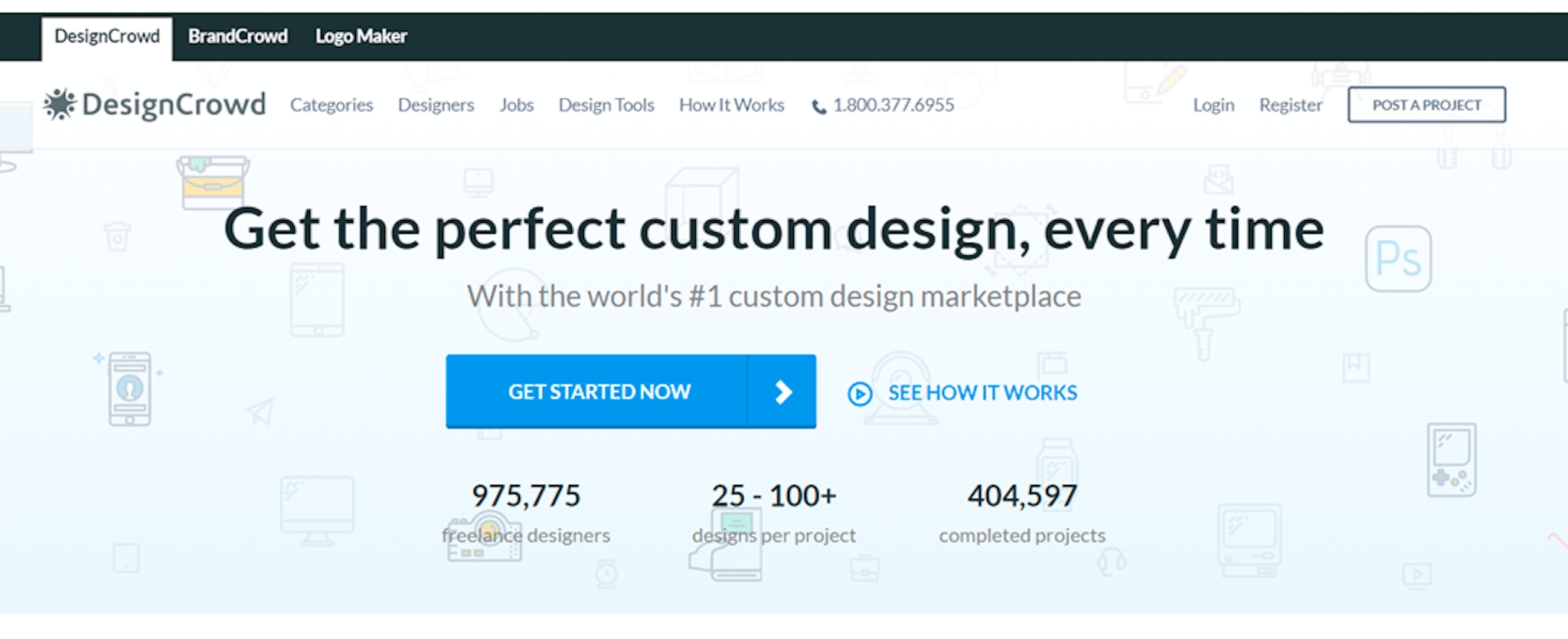Click the play circle icon
Image resolution: width=1568 pixels, height=639 pixels.
[x=859, y=394]
